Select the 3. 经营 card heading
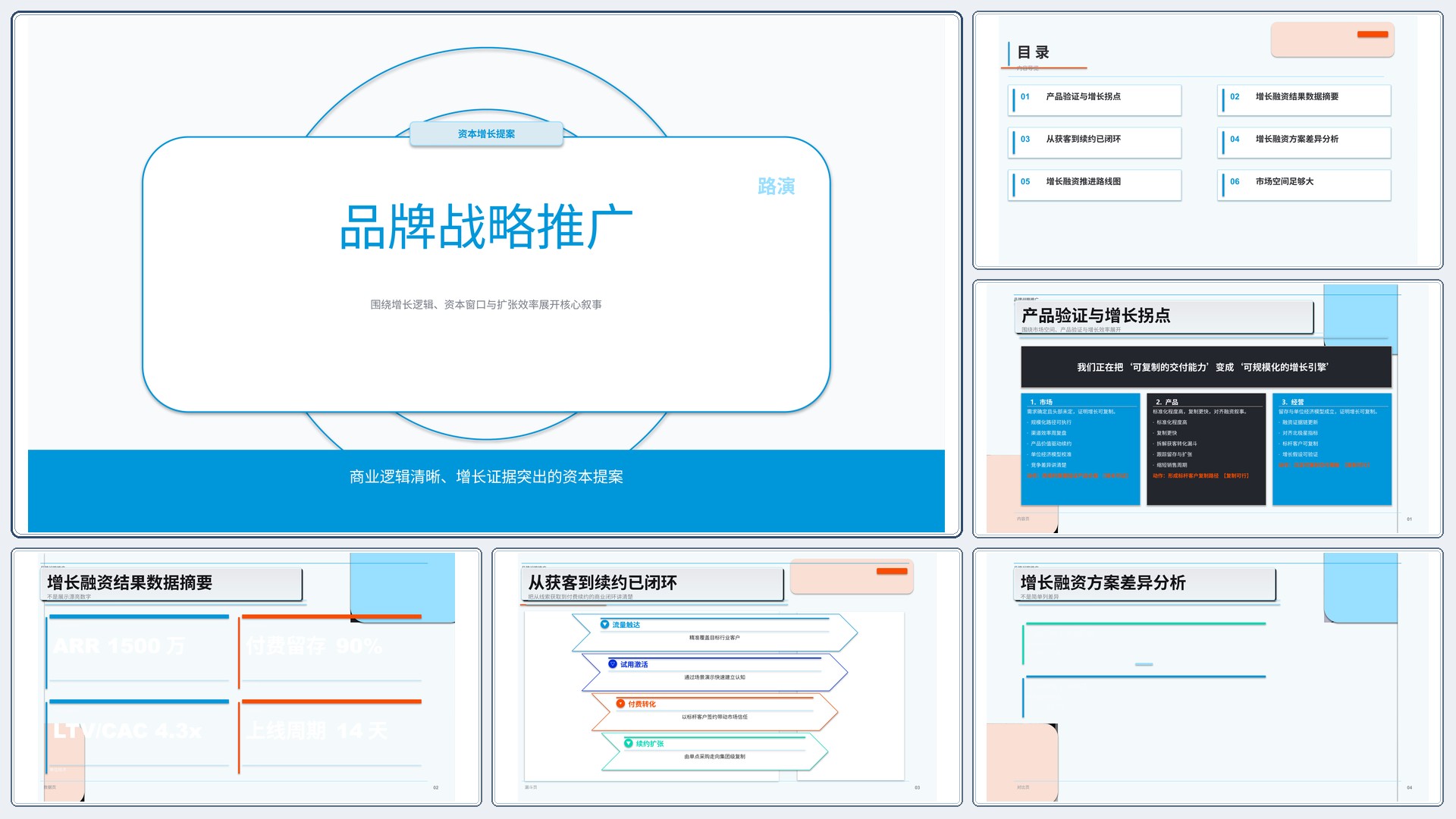 click(1292, 402)
